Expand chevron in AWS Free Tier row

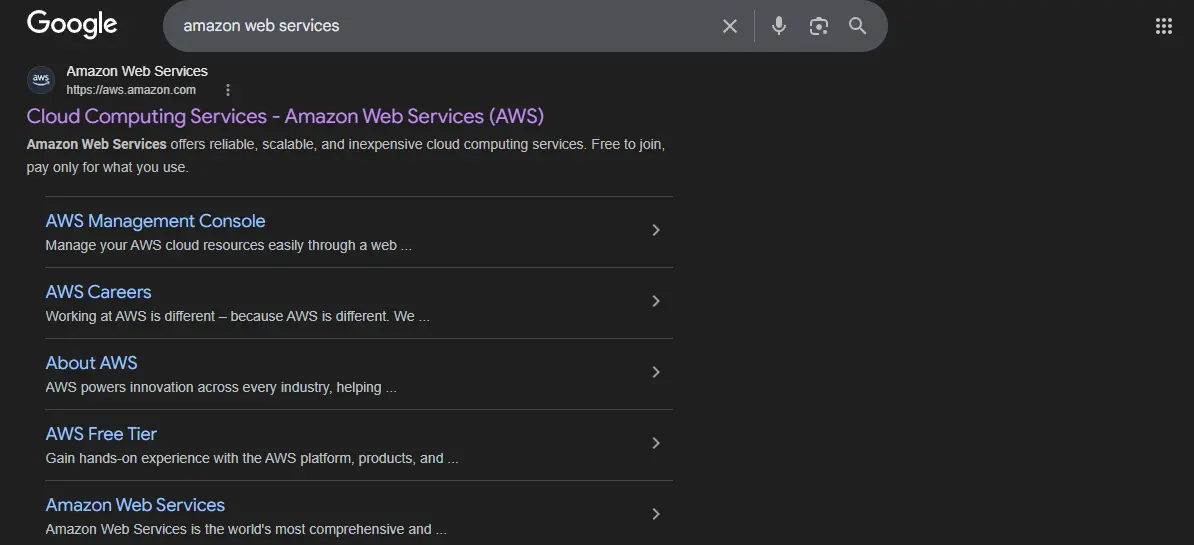(656, 443)
